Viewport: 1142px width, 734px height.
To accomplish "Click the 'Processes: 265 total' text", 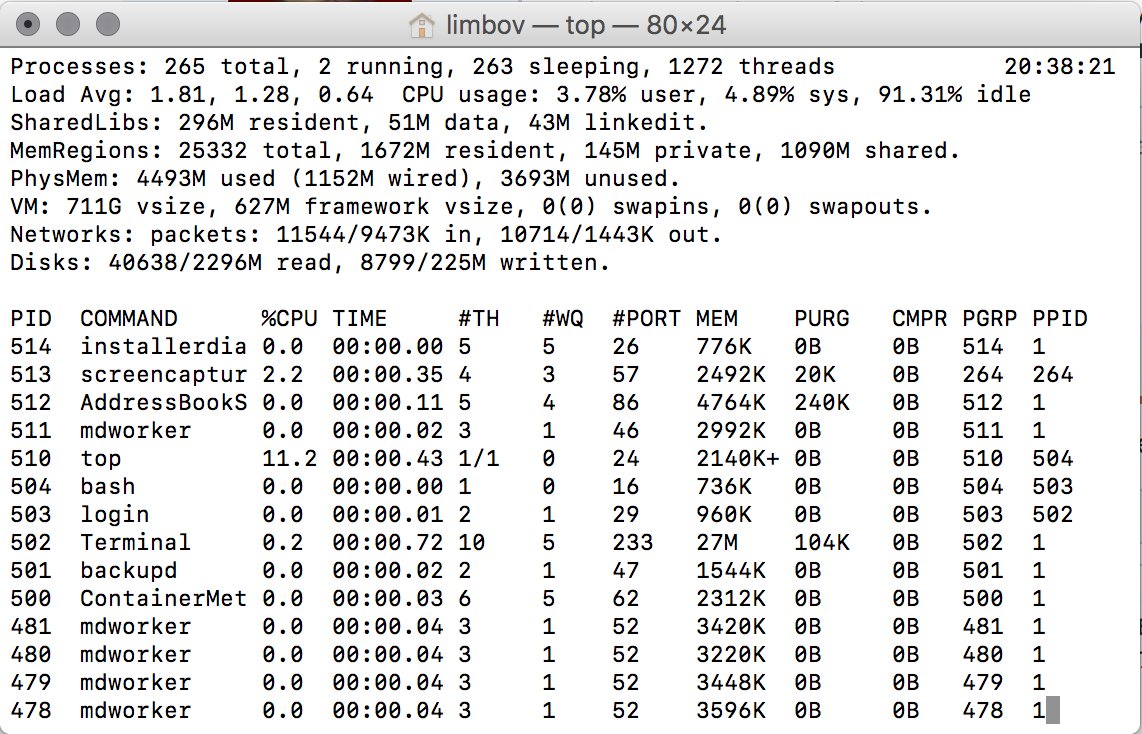I will pyautogui.click(x=150, y=67).
